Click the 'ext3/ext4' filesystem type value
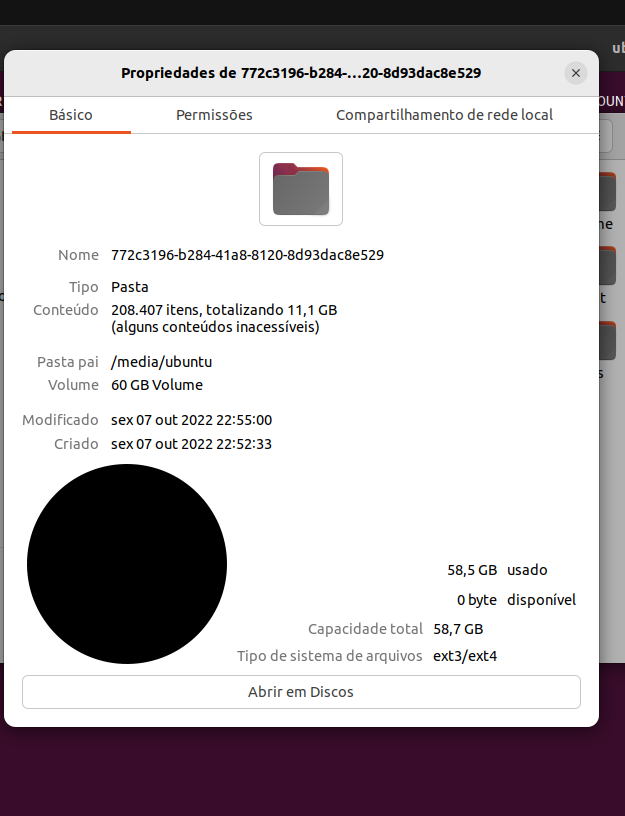 (x=465, y=656)
